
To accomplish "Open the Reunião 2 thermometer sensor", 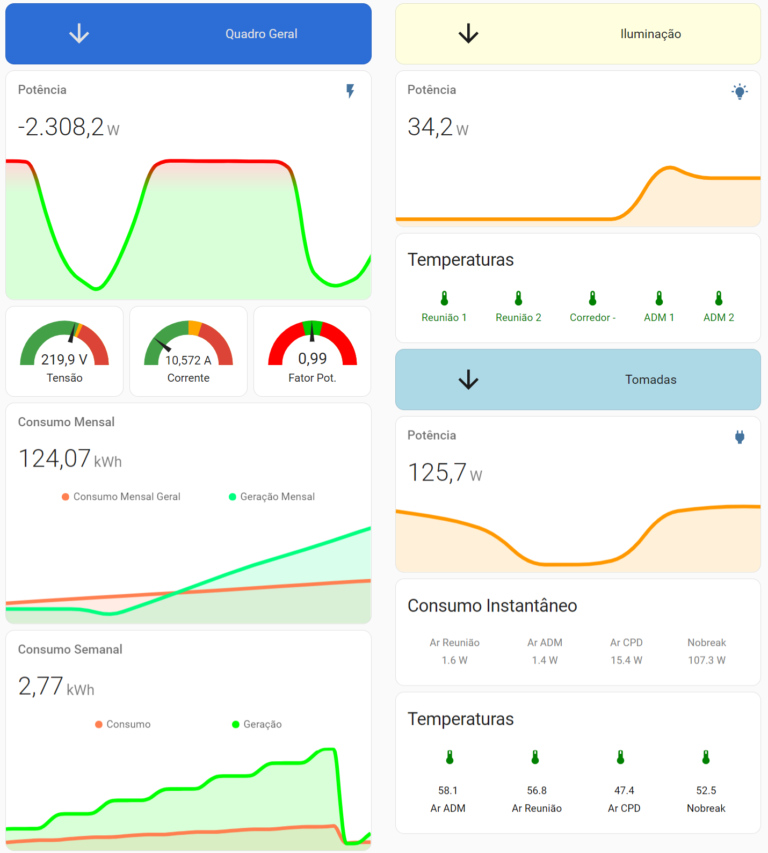I will click(518, 299).
